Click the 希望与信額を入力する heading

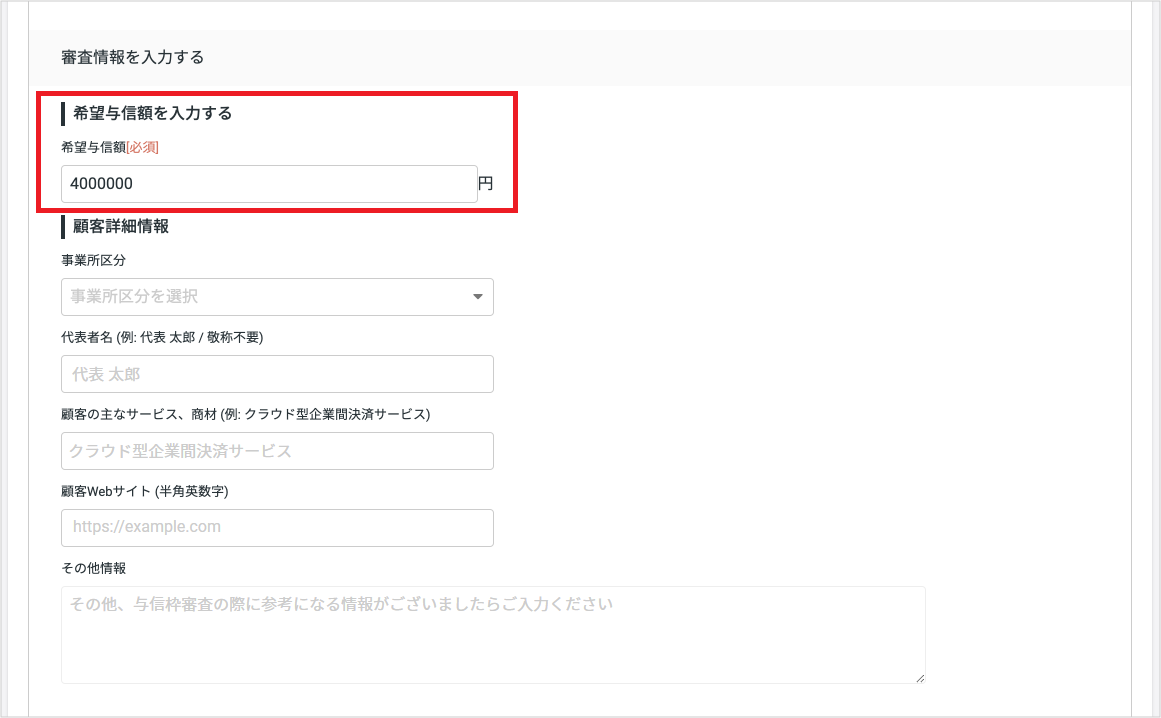coord(152,113)
